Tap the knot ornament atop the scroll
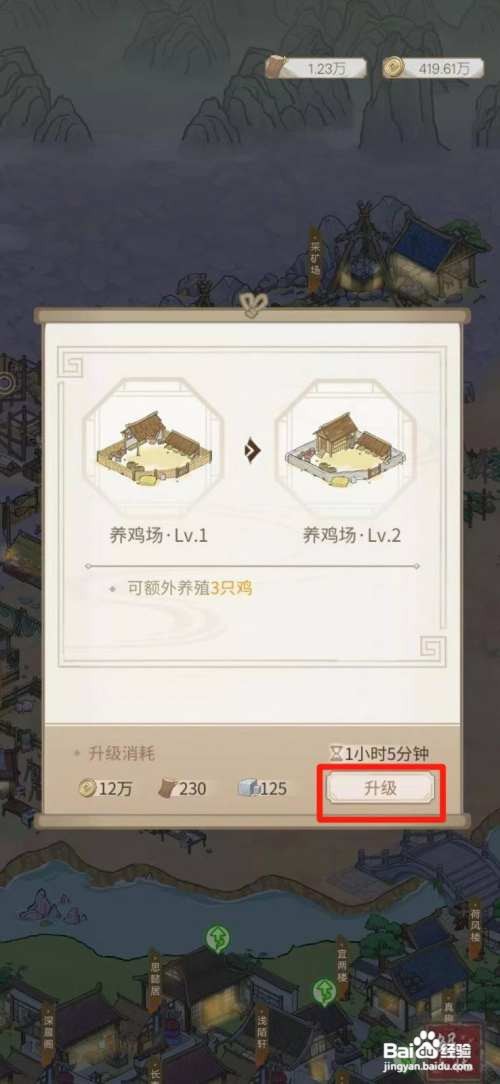The width and height of the screenshot is (500, 1084). coord(250,303)
